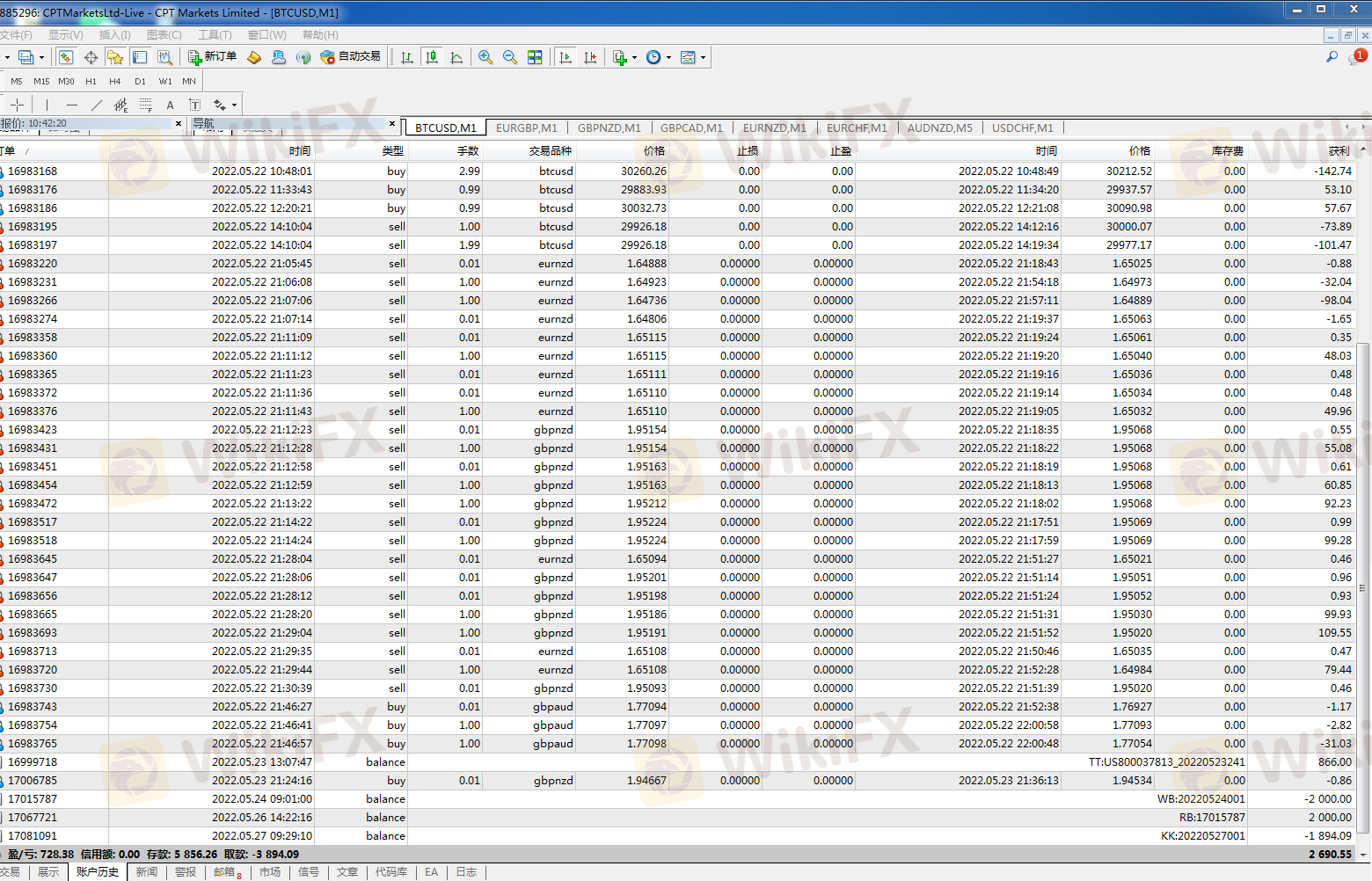Open the search magnifier icon
Screen dimensions: 1372x881
tap(1332, 57)
